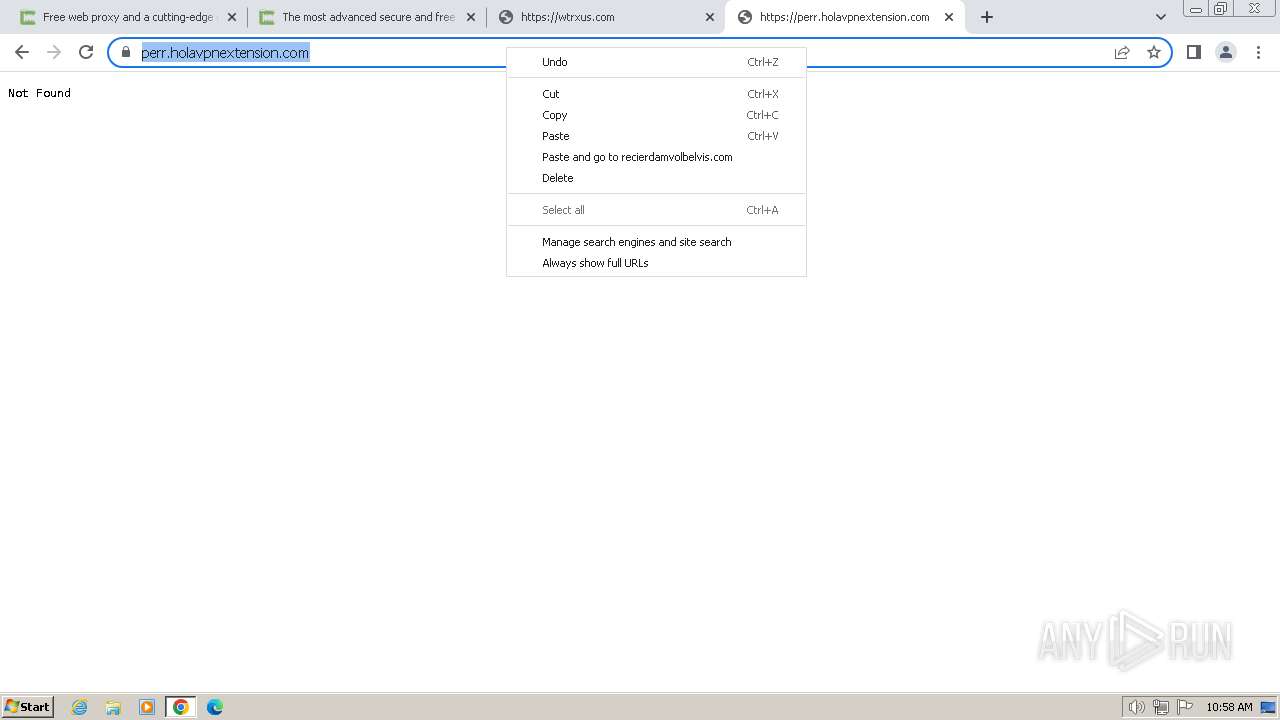Switch to the https://wtrxus.com tab
Image resolution: width=1280 pixels, height=720 pixels.
pyautogui.click(x=604, y=17)
